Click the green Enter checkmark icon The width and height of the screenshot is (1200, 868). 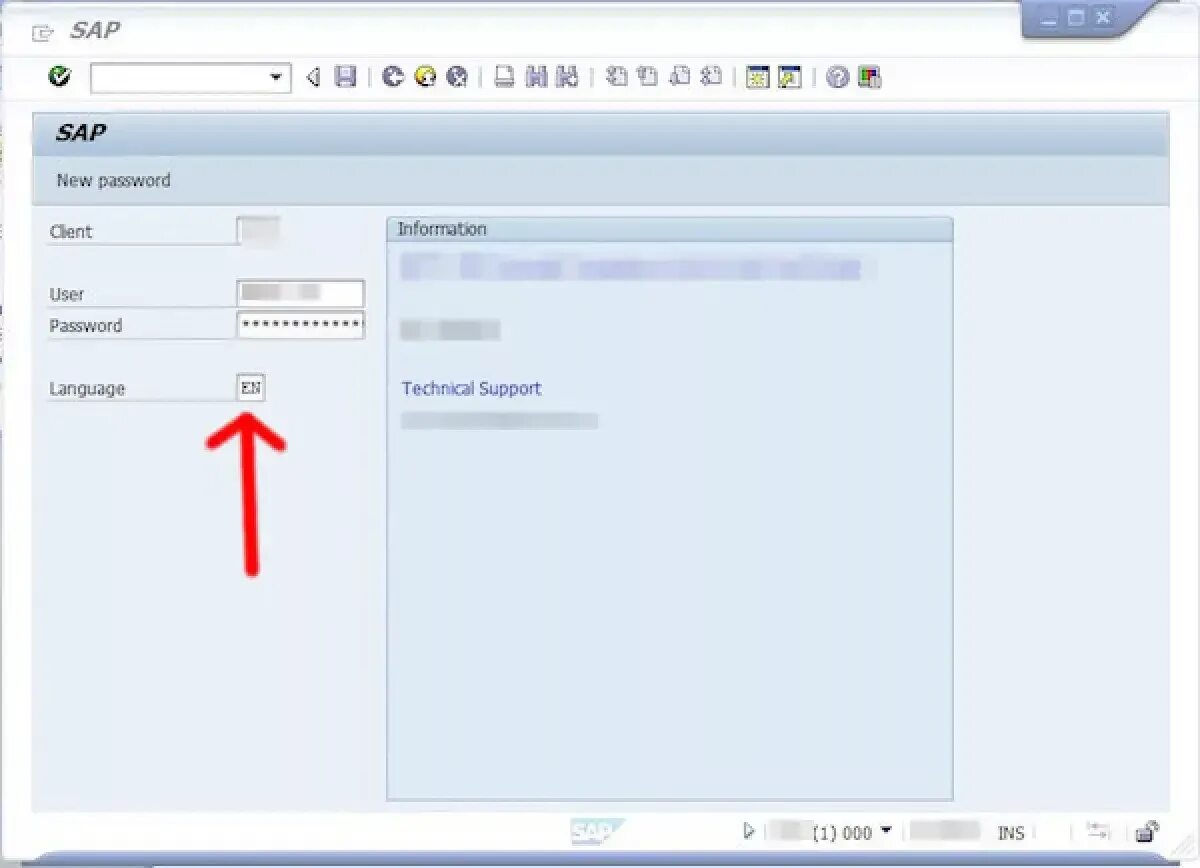tap(60, 76)
